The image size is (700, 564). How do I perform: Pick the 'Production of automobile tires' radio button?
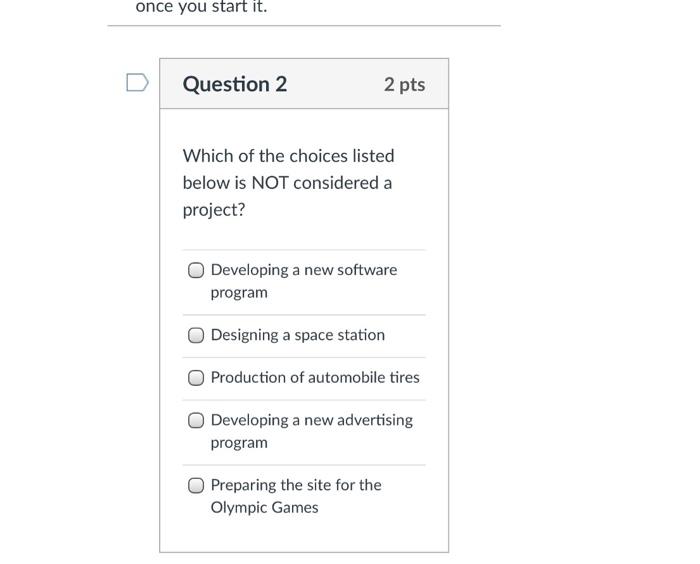pyautogui.click(x=197, y=378)
